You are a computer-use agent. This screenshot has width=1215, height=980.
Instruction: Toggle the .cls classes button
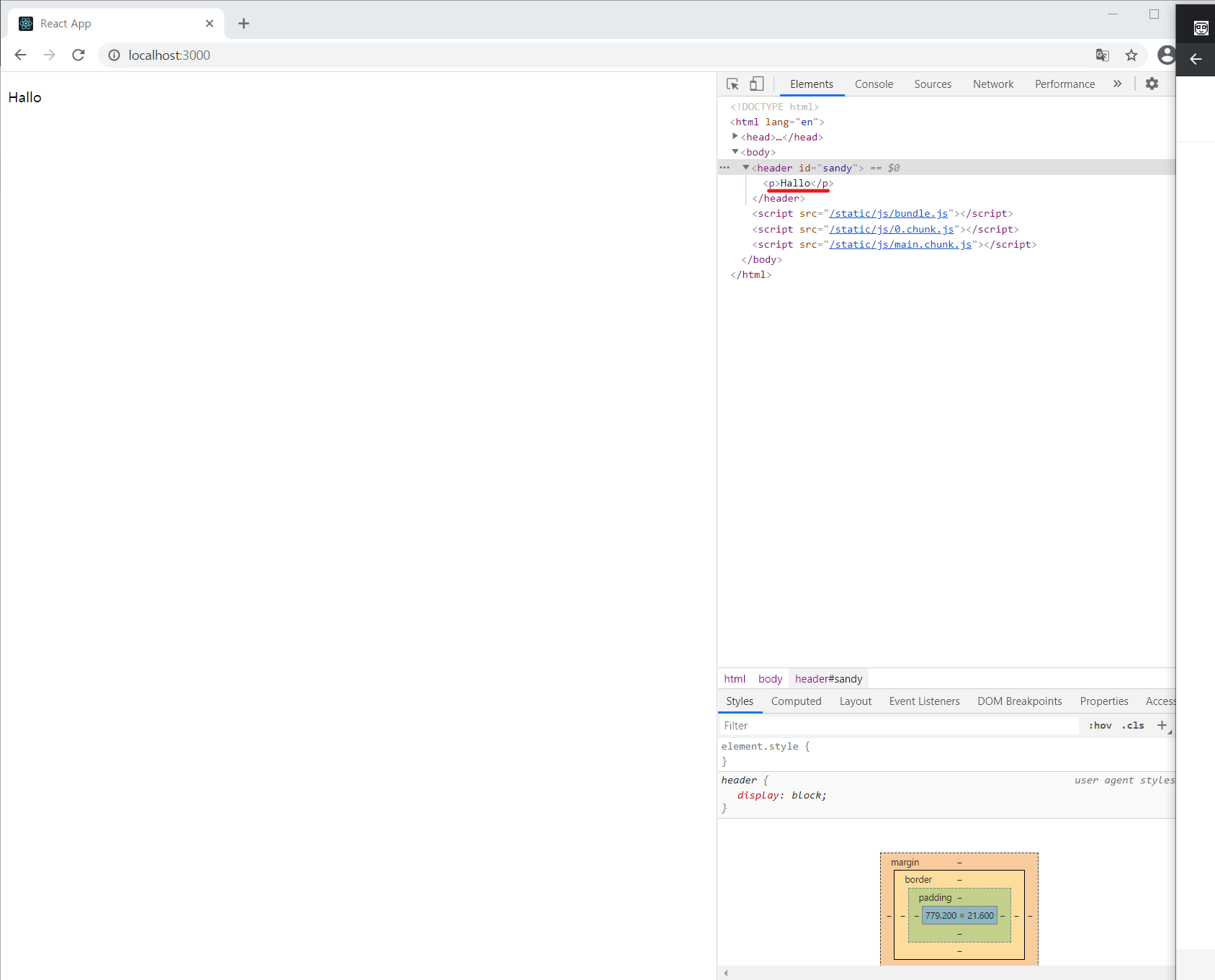tap(1133, 726)
